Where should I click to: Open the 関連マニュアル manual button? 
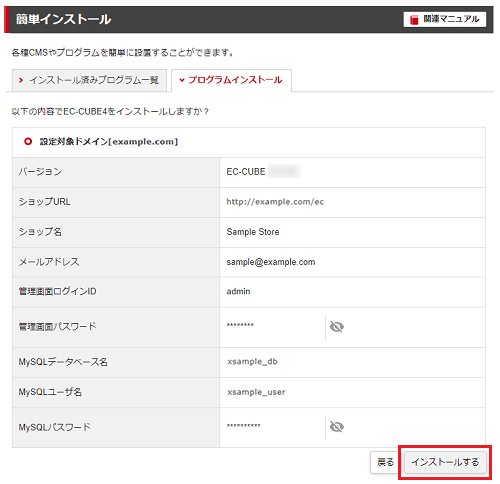pos(445,19)
